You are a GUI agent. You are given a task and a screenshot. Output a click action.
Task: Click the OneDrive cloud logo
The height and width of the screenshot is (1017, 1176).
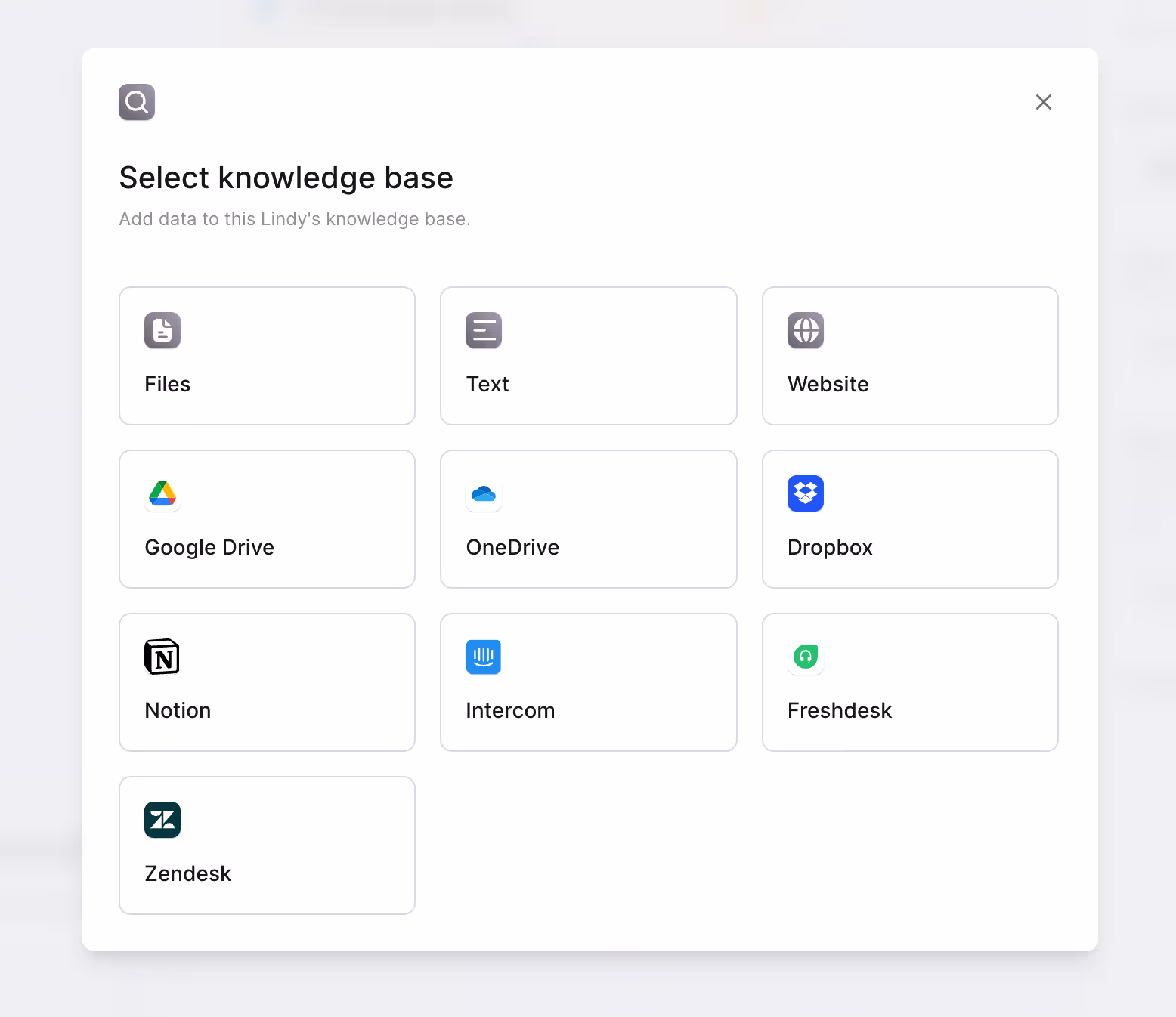click(484, 493)
